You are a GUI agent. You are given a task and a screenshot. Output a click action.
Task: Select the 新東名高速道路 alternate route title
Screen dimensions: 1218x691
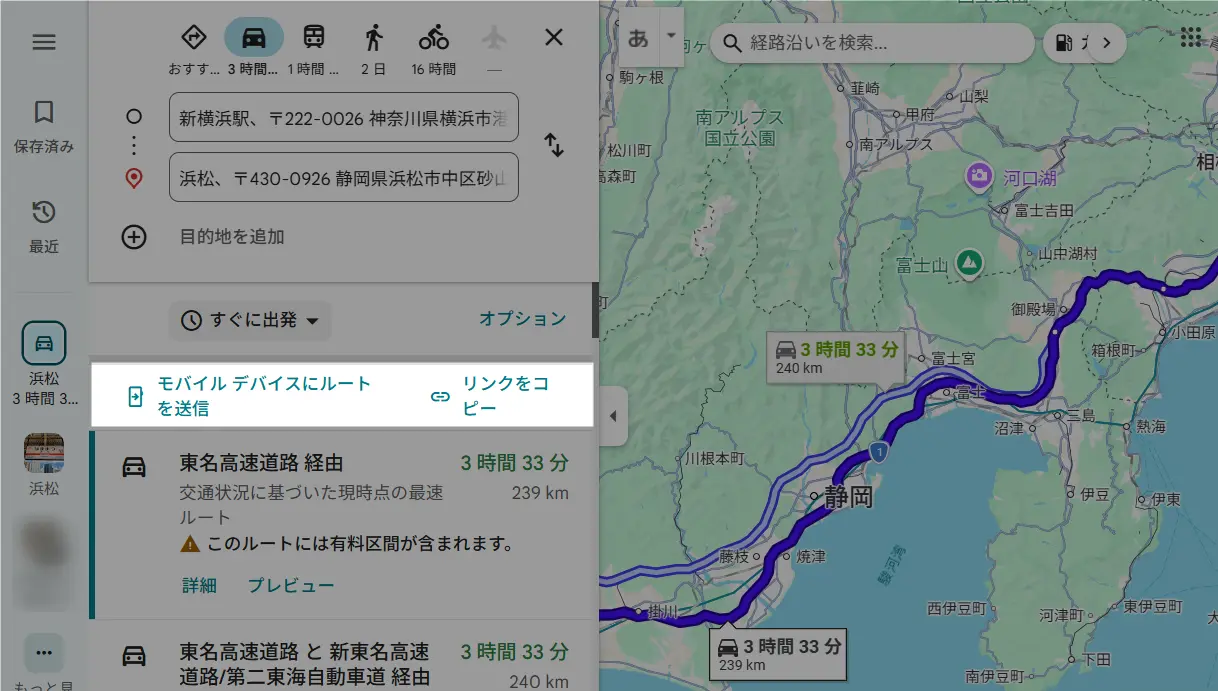304,664
